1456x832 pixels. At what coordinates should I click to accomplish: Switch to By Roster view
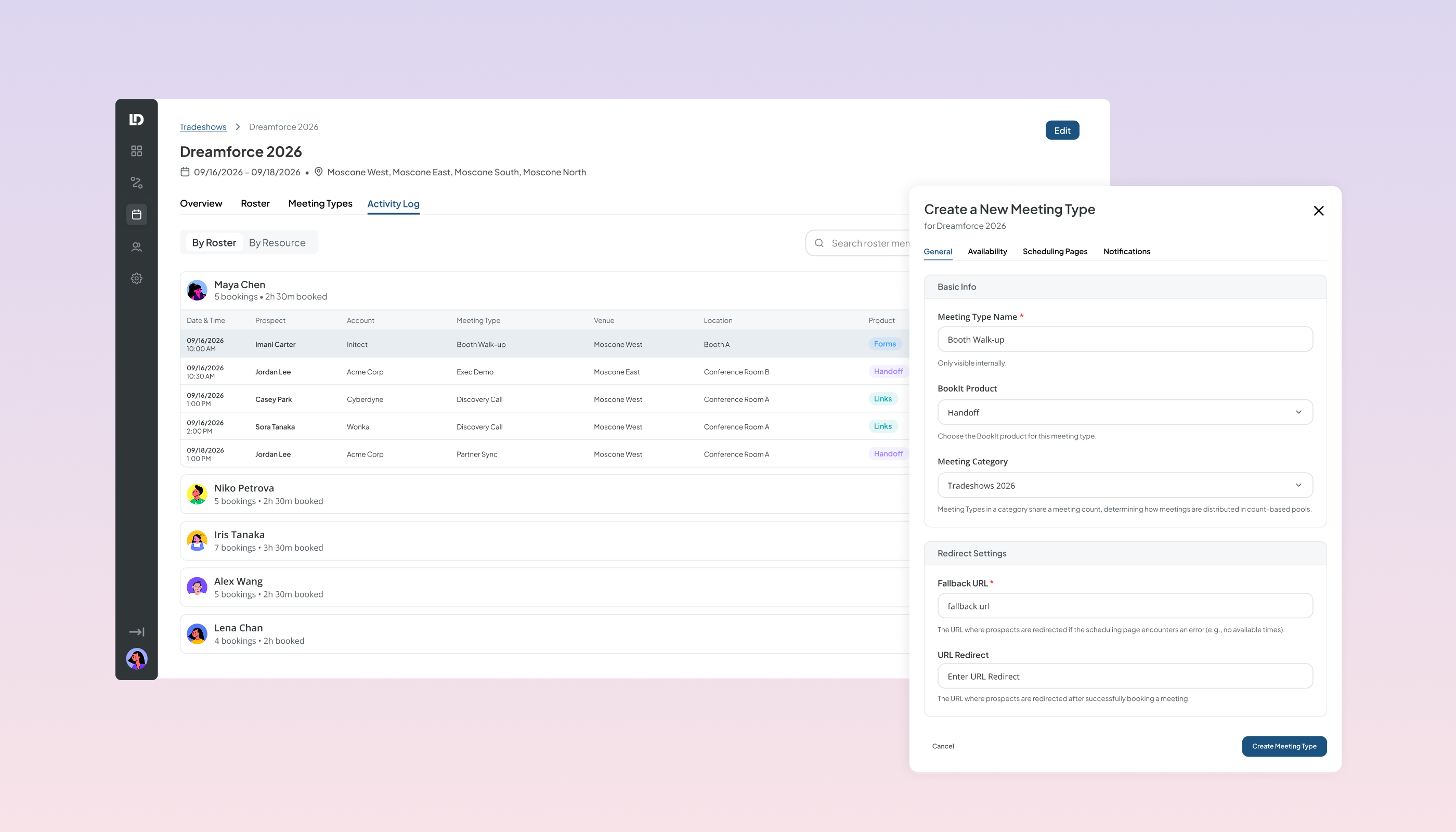(214, 243)
